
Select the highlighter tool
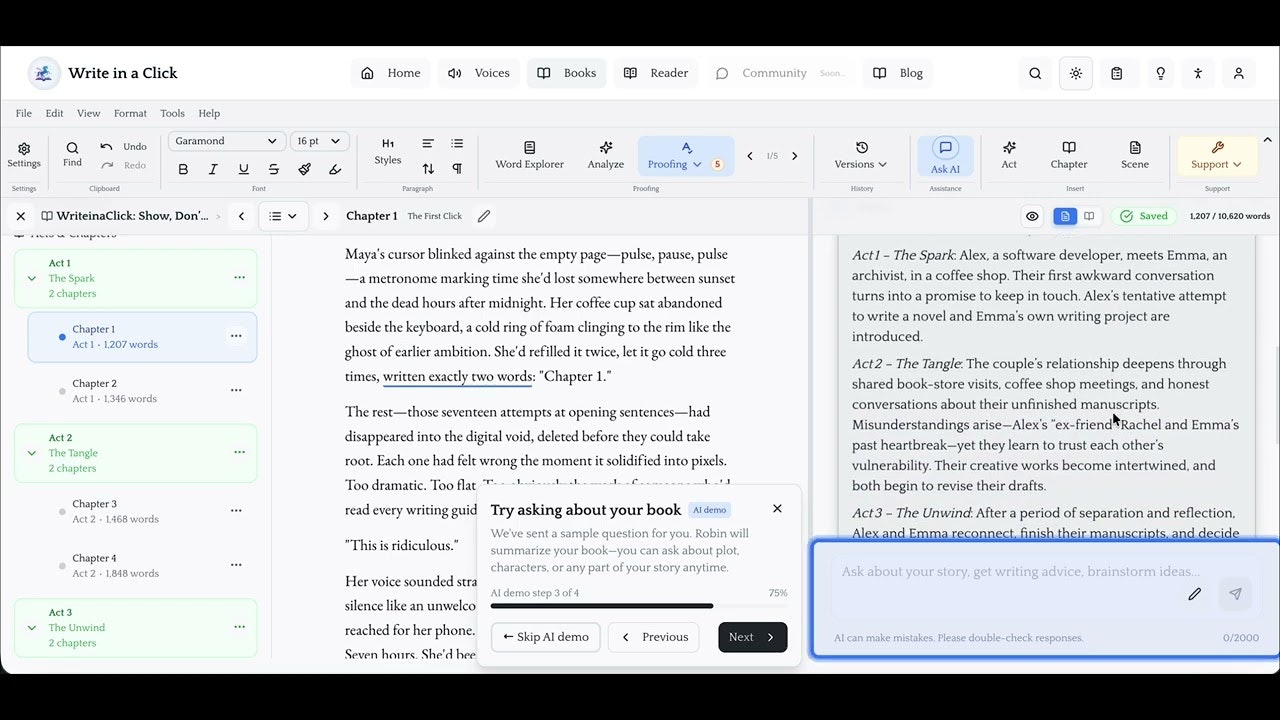click(335, 169)
